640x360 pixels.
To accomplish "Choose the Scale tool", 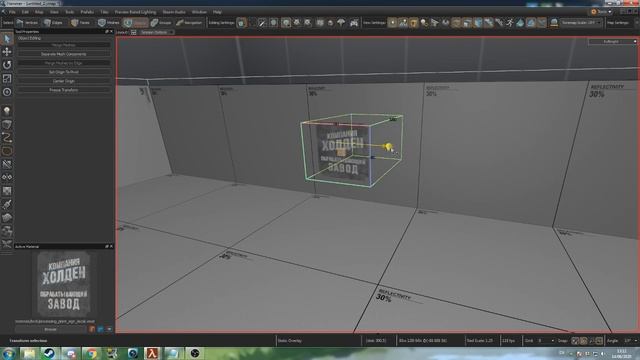I will 7,78.
